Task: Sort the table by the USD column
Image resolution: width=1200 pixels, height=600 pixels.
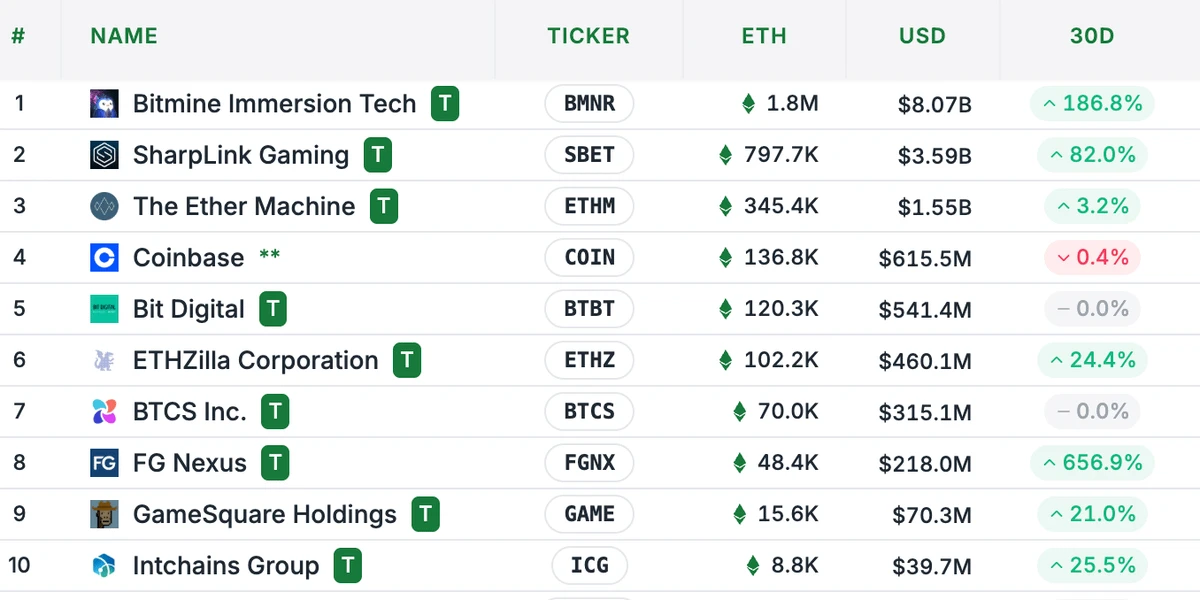Action: click(922, 36)
